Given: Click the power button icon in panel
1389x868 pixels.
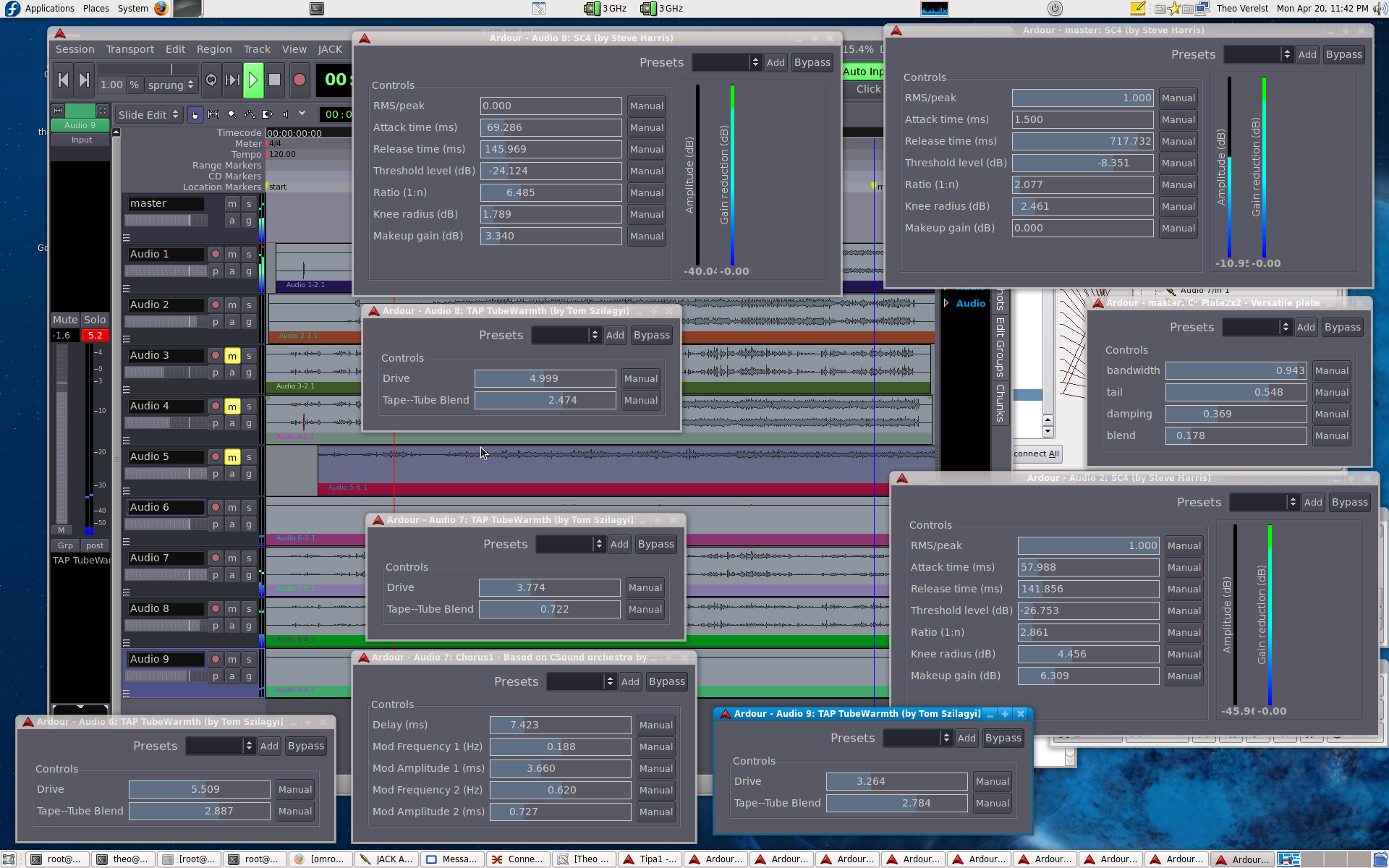Looking at the screenshot, I should [1055, 9].
